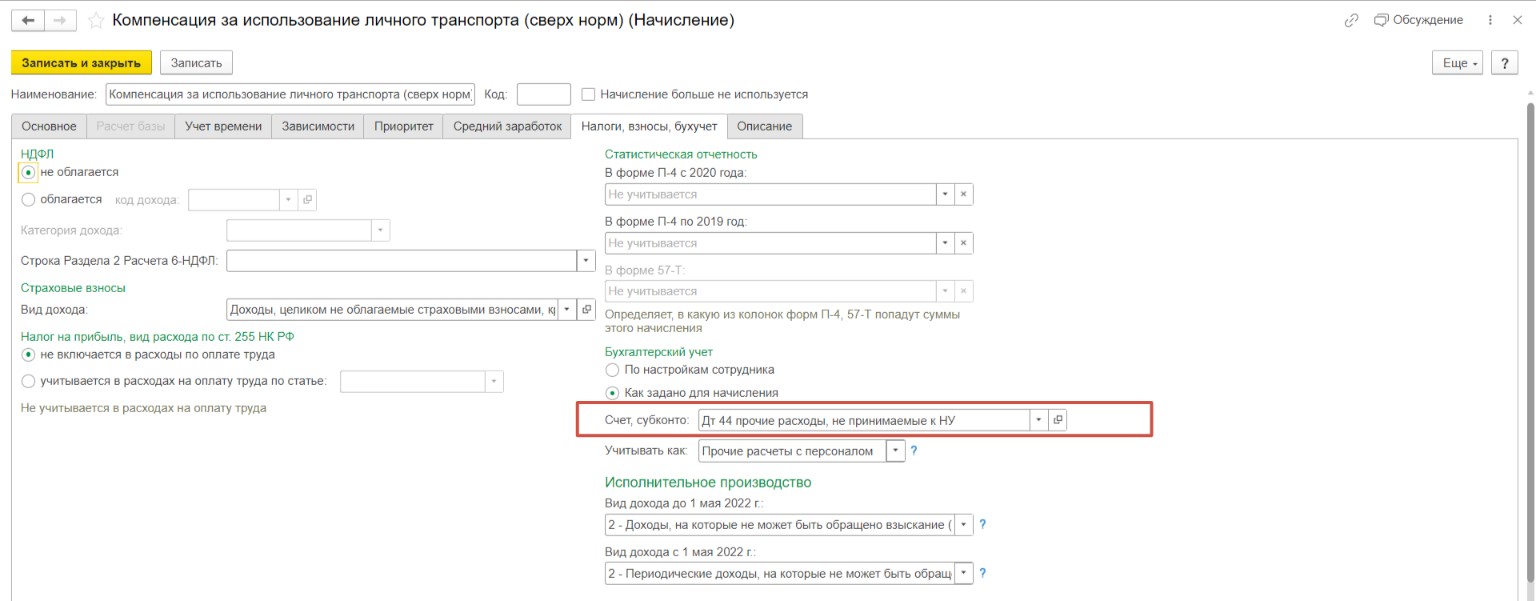1536x601 pixels.
Task: Enable Начисление больше не используется checkbox
Action: pyautogui.click(x=589, y=95)
